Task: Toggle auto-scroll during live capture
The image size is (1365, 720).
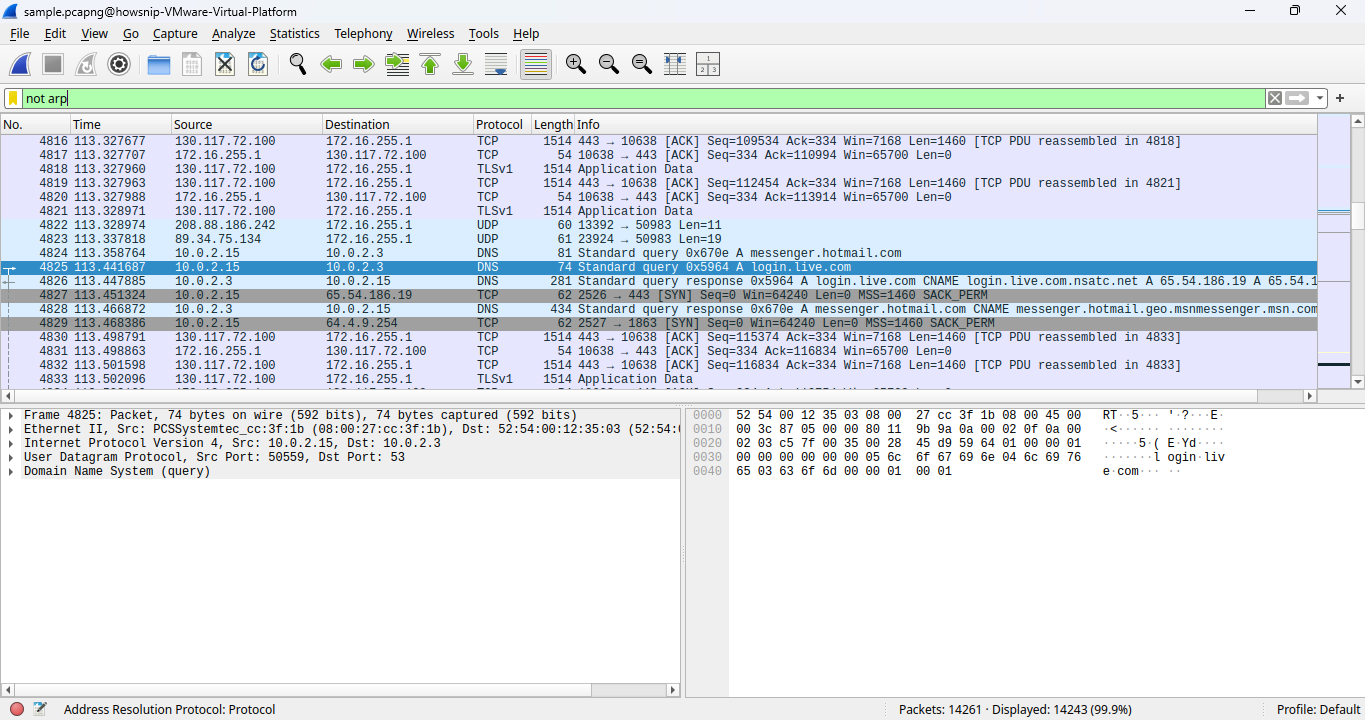Action: tap(496, 64)
